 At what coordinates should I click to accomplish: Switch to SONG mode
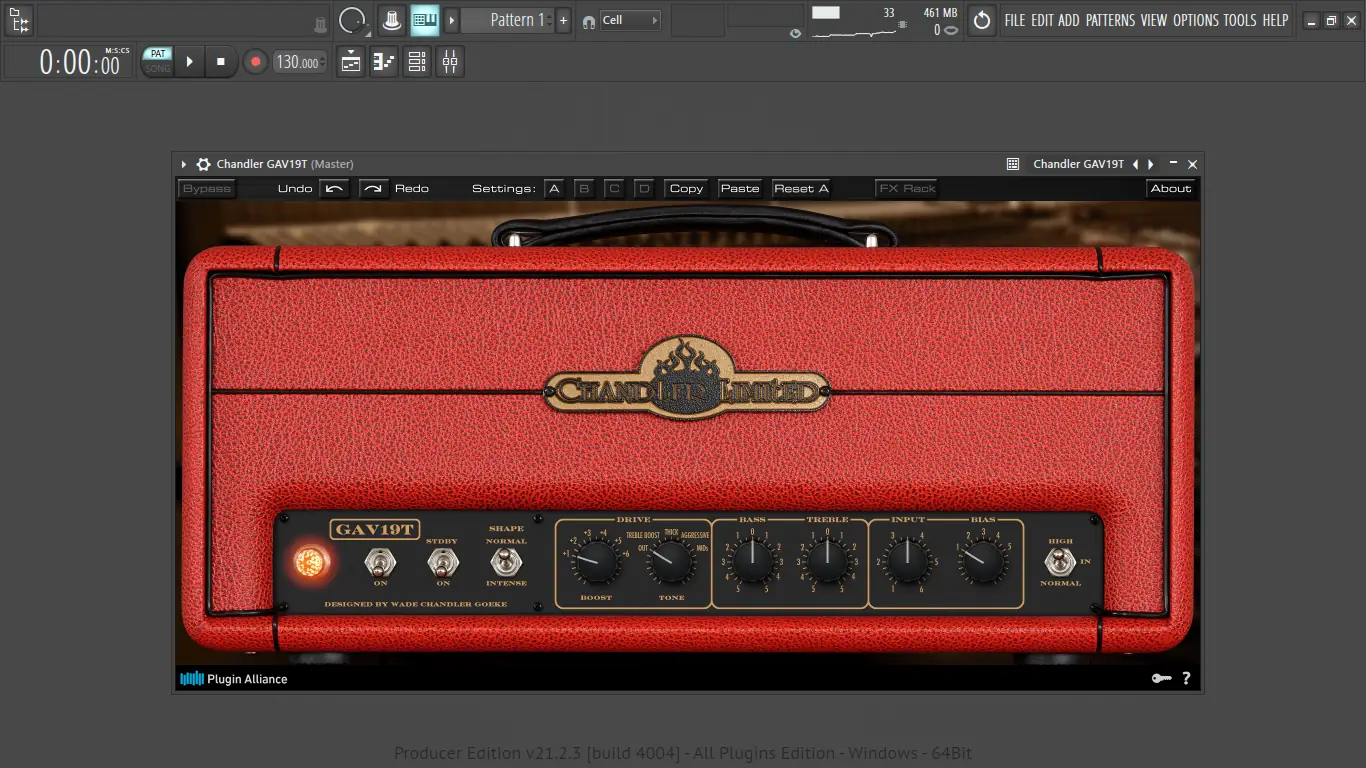pyautogui.click(x=158, y=69)
